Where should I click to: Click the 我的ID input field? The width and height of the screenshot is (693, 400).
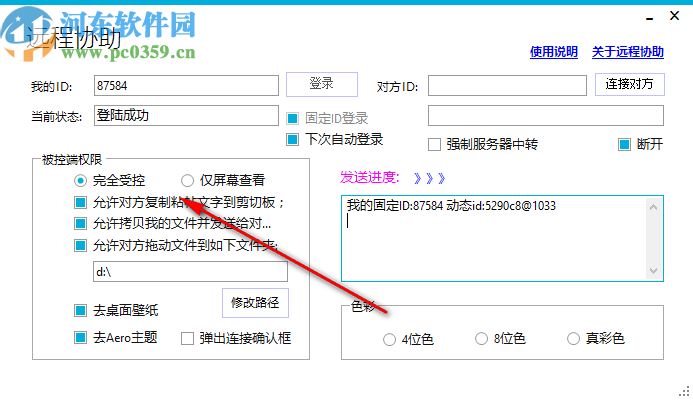click(186, 85)
